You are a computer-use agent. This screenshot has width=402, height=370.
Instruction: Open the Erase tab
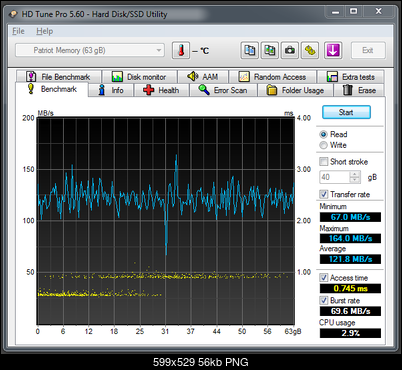(x=359, y=90)
